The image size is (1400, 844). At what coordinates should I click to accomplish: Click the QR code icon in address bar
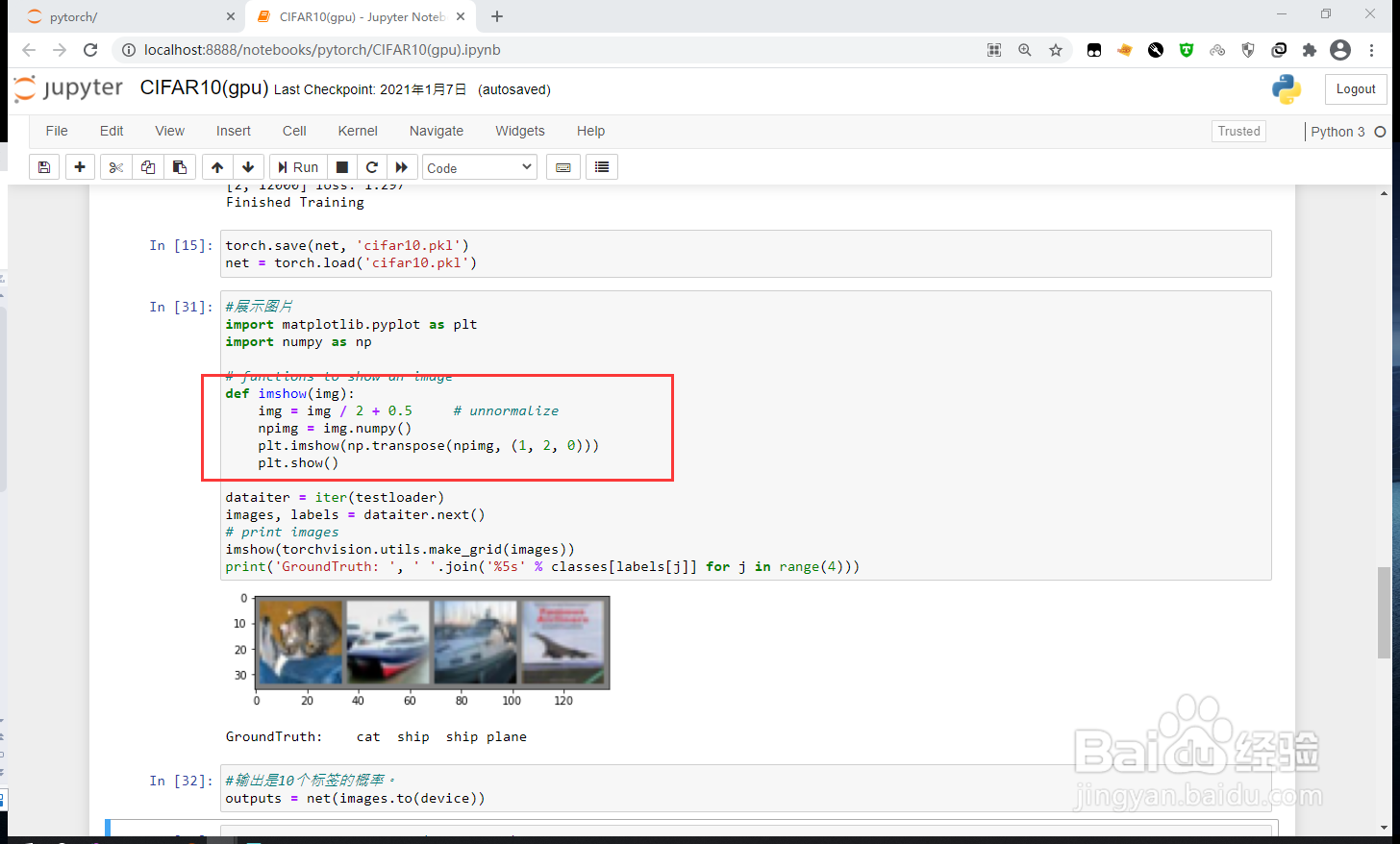point(994,50)
